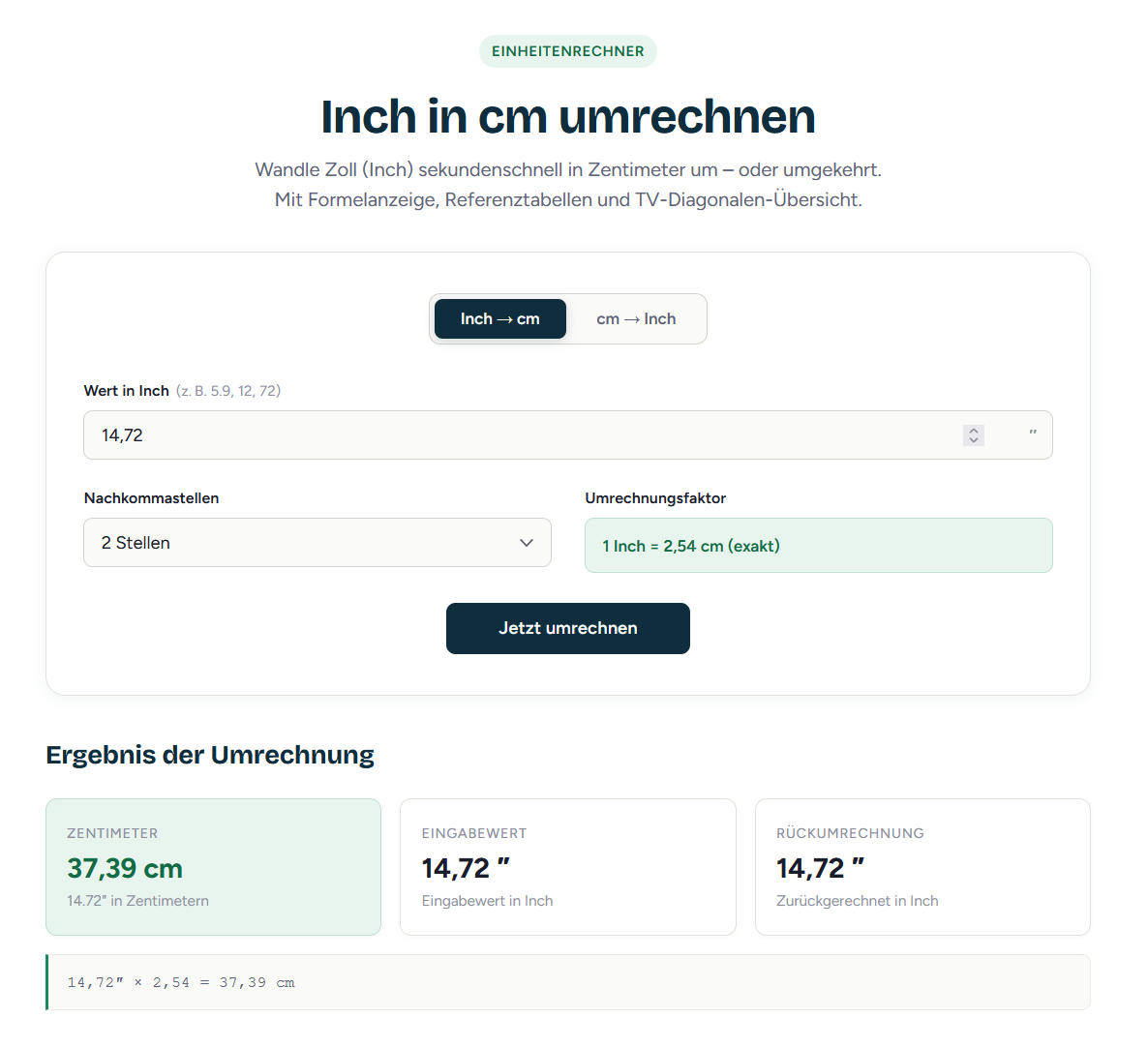
Task: Switch to Inch → cm mode
Action: pyautogui.click(x=500, y=319)
